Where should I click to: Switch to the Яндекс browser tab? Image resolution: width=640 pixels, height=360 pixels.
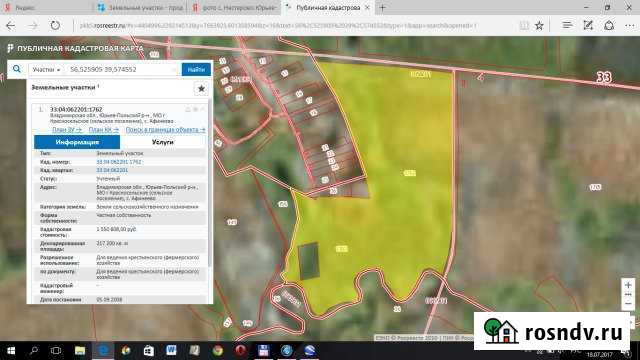pos(46,7)
